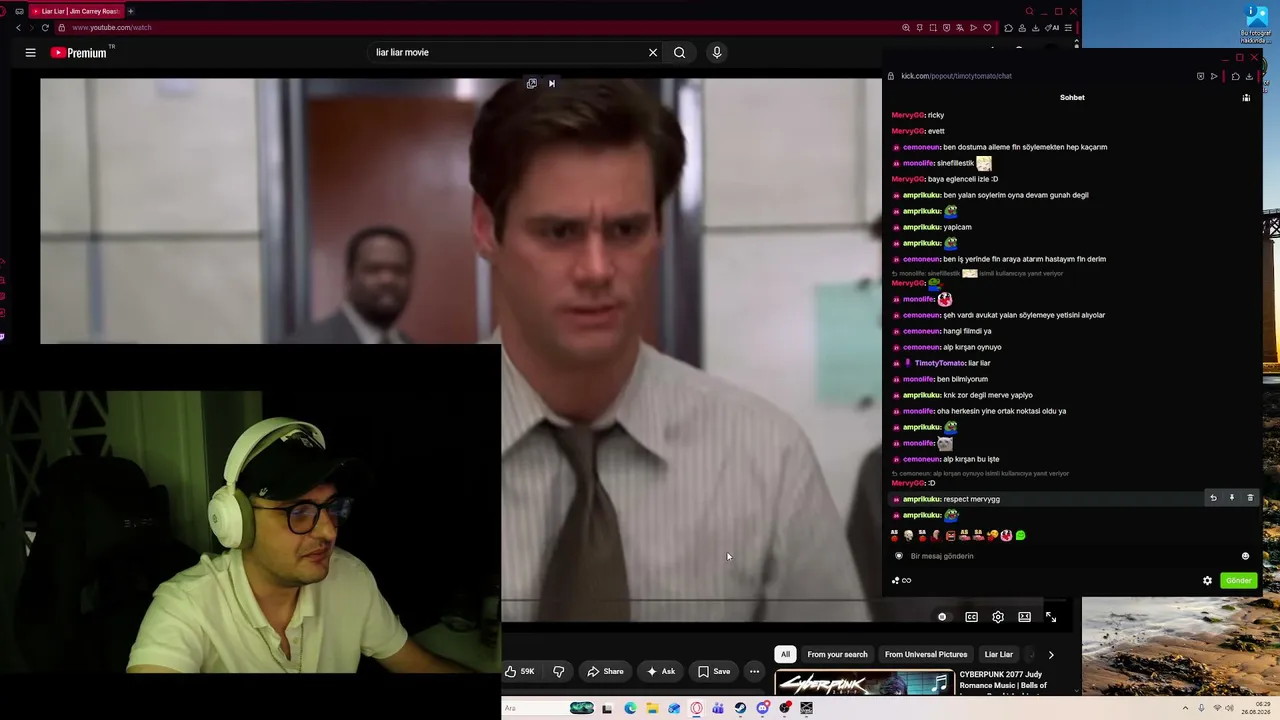Open the YouTube guide hamburger menu

pyautogui.click(x=30, y=53)
